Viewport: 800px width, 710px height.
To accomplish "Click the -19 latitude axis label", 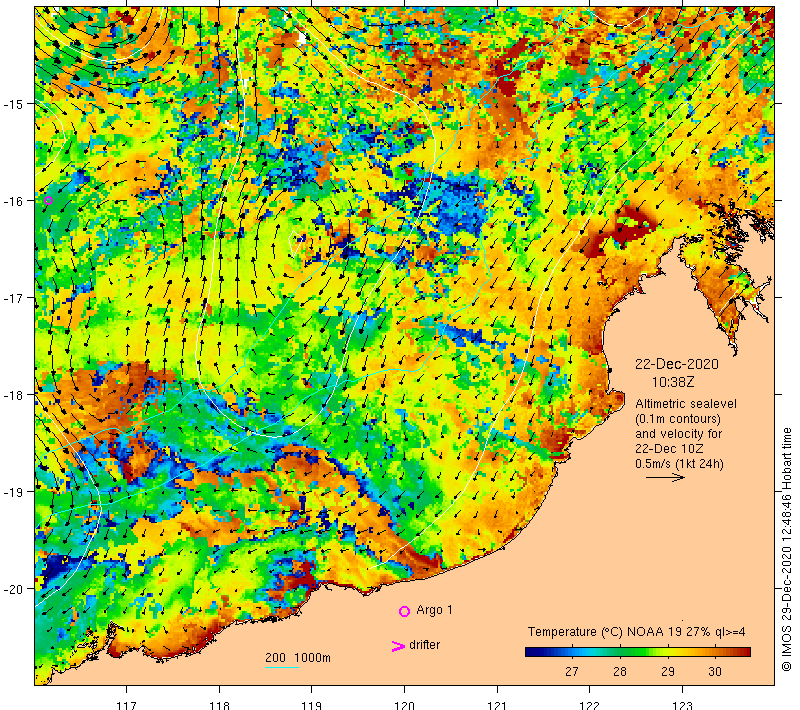I will point(13,492).
